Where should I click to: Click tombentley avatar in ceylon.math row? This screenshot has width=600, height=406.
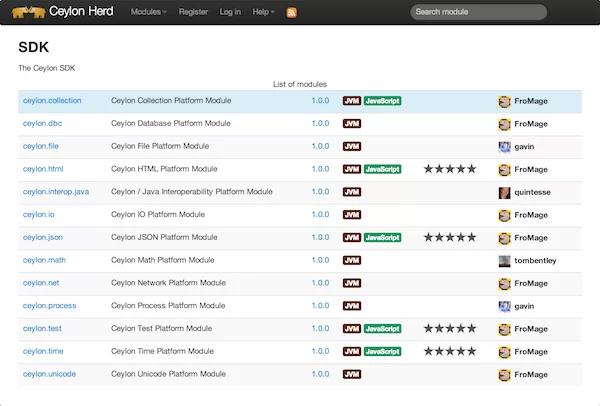504,261
